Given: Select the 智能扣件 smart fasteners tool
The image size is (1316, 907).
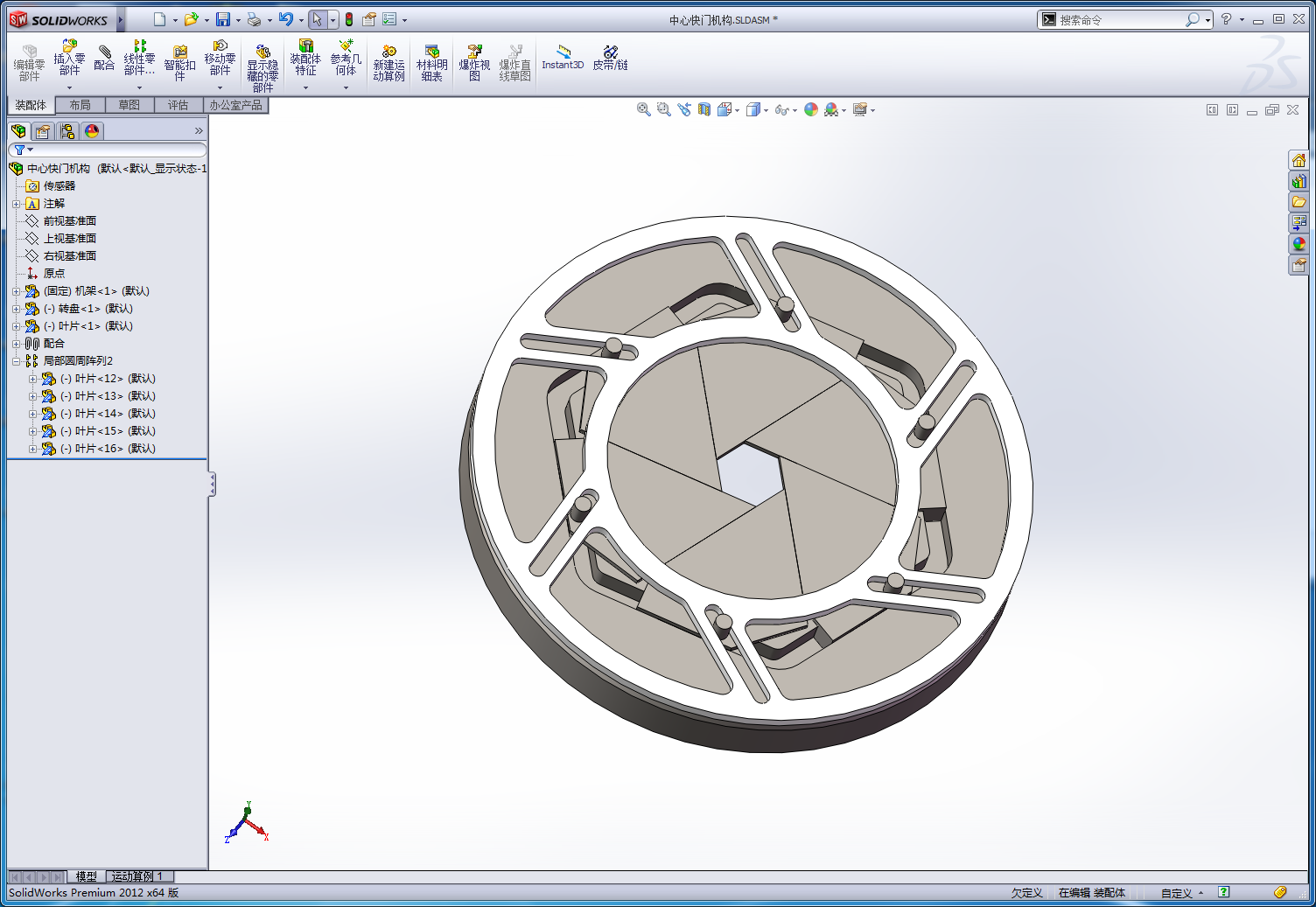Looking at the screenshot, I should pyautogui.click(x=179, y=63).
